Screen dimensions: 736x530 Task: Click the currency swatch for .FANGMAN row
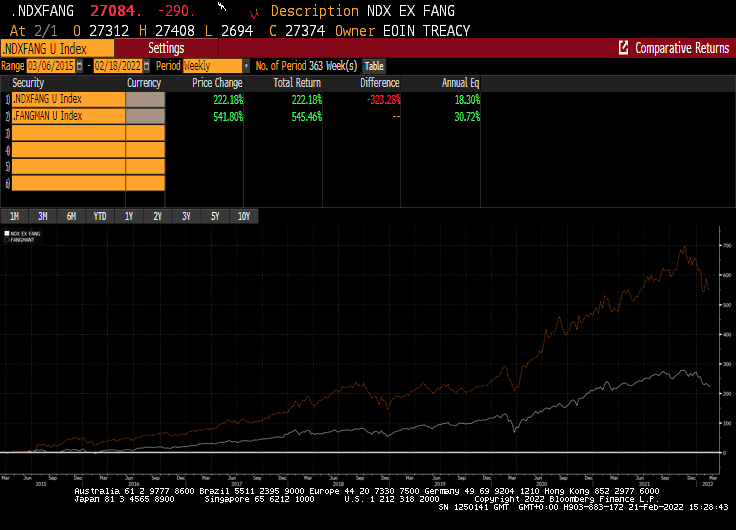pos(145,116)
